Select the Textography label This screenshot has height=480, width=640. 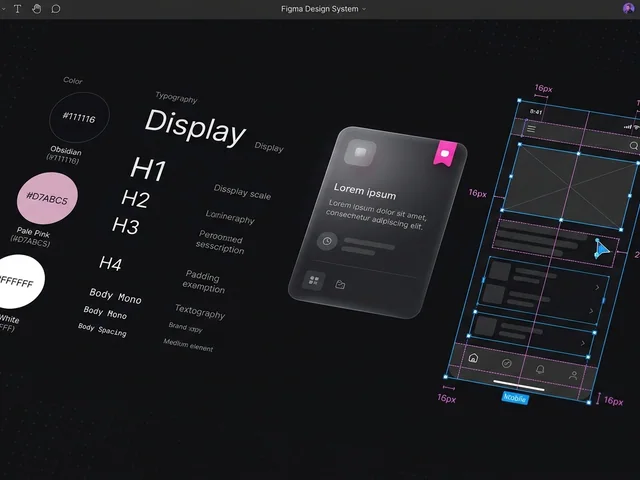tap(200, 311)
